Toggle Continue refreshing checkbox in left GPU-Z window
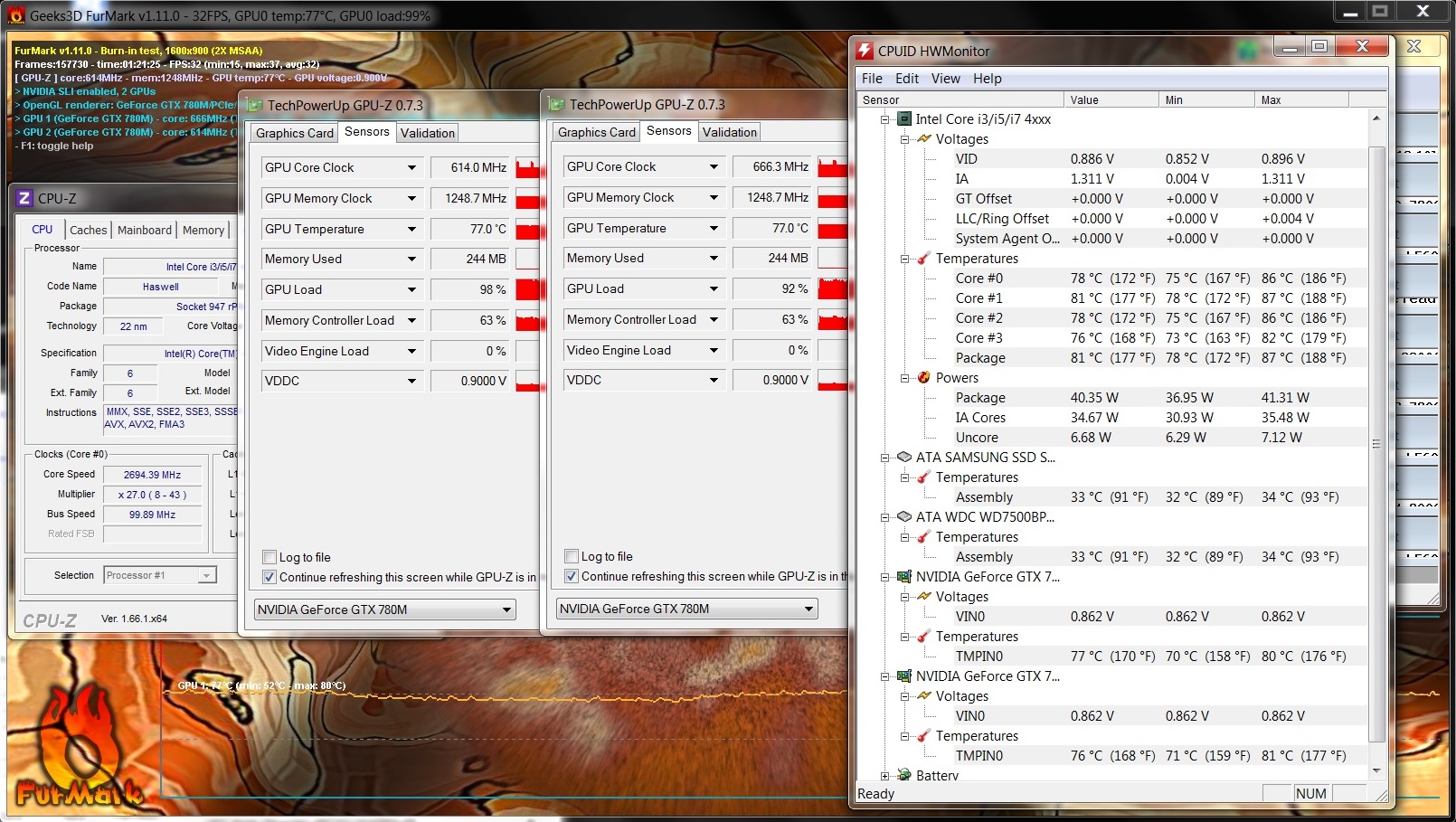 coord(269,577)
